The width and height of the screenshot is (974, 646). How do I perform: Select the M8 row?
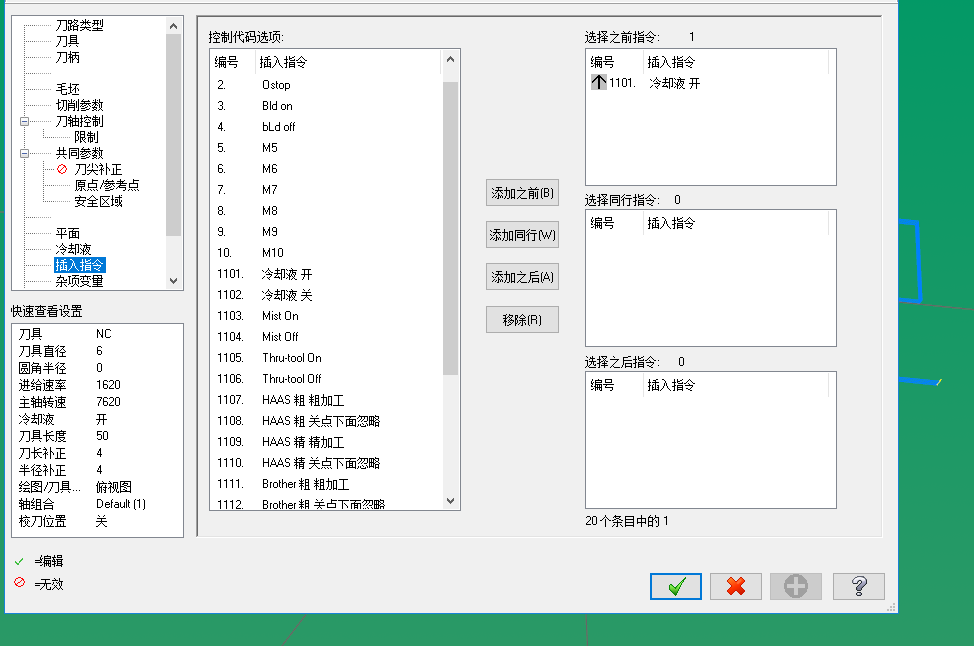[326, 211]
